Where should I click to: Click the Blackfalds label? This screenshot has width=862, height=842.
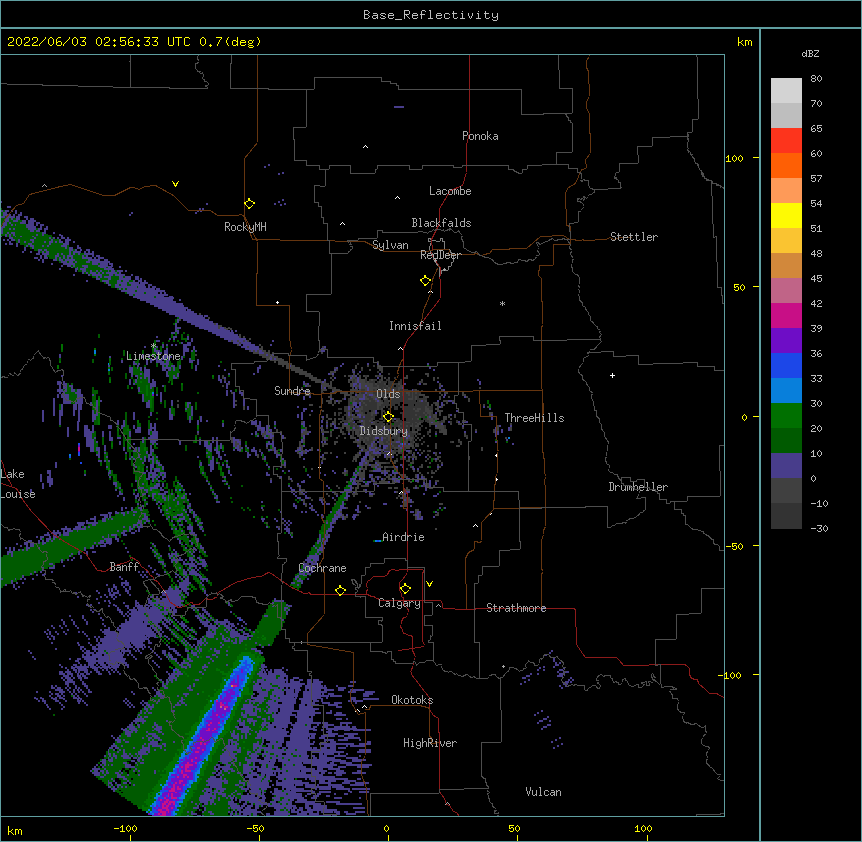click(441, 223)
